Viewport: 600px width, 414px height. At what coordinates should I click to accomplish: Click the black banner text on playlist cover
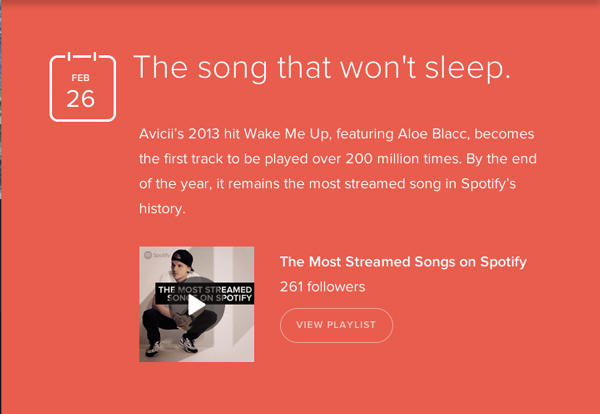point(196,293)
